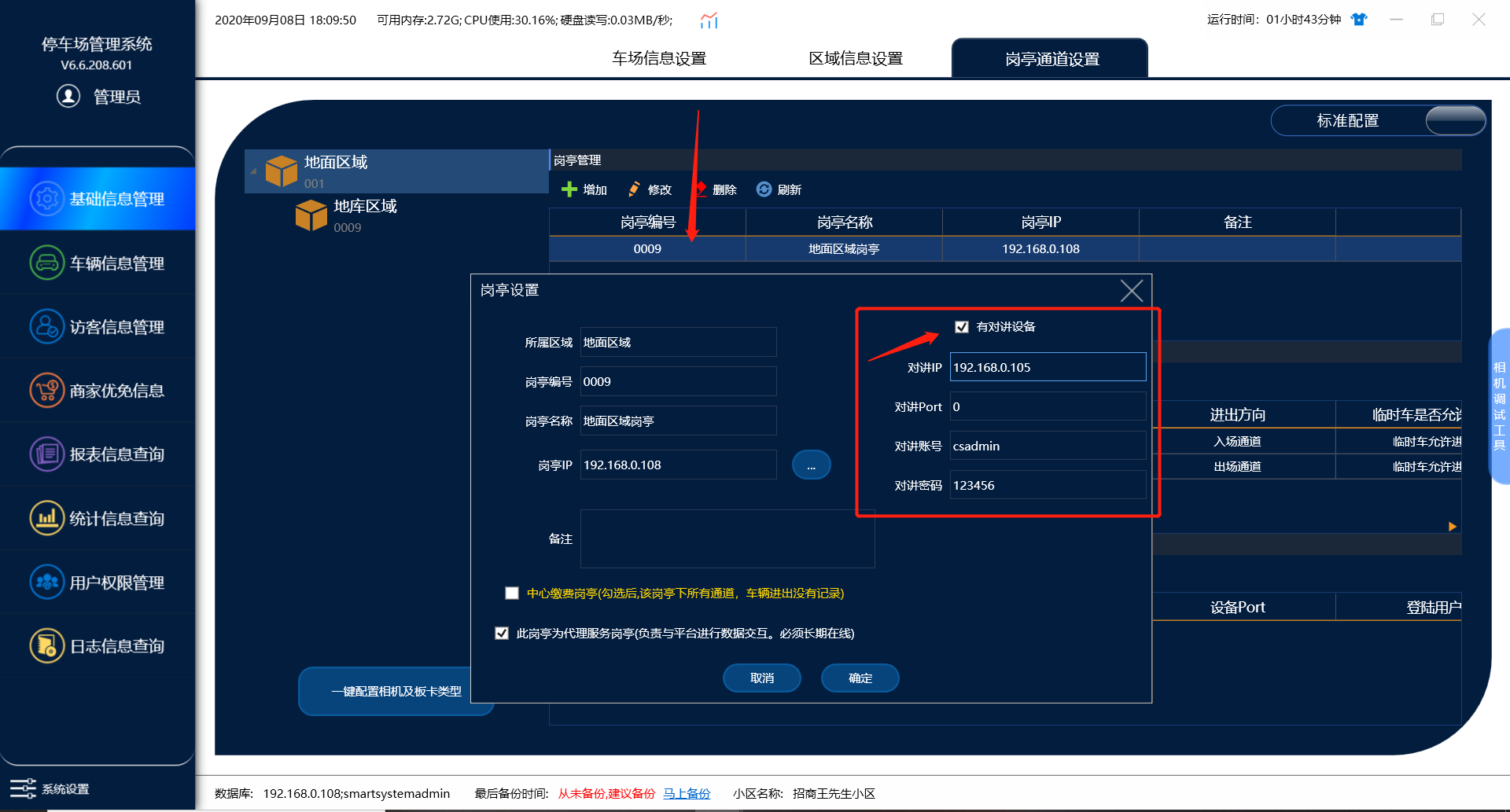This screenshot has height=812, width=1510.
Task: Open 统计信息查询 chart icon
Action: tap(47, 518)
